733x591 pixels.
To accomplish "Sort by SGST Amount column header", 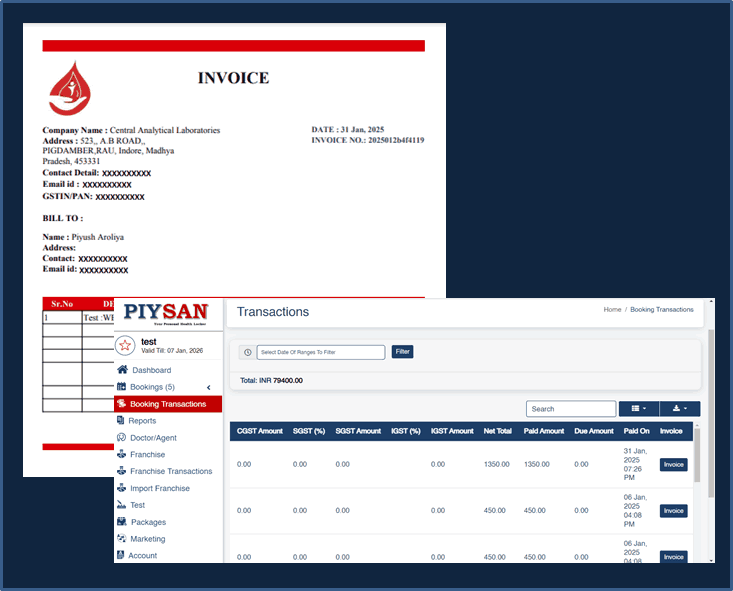I will (358, 431).
